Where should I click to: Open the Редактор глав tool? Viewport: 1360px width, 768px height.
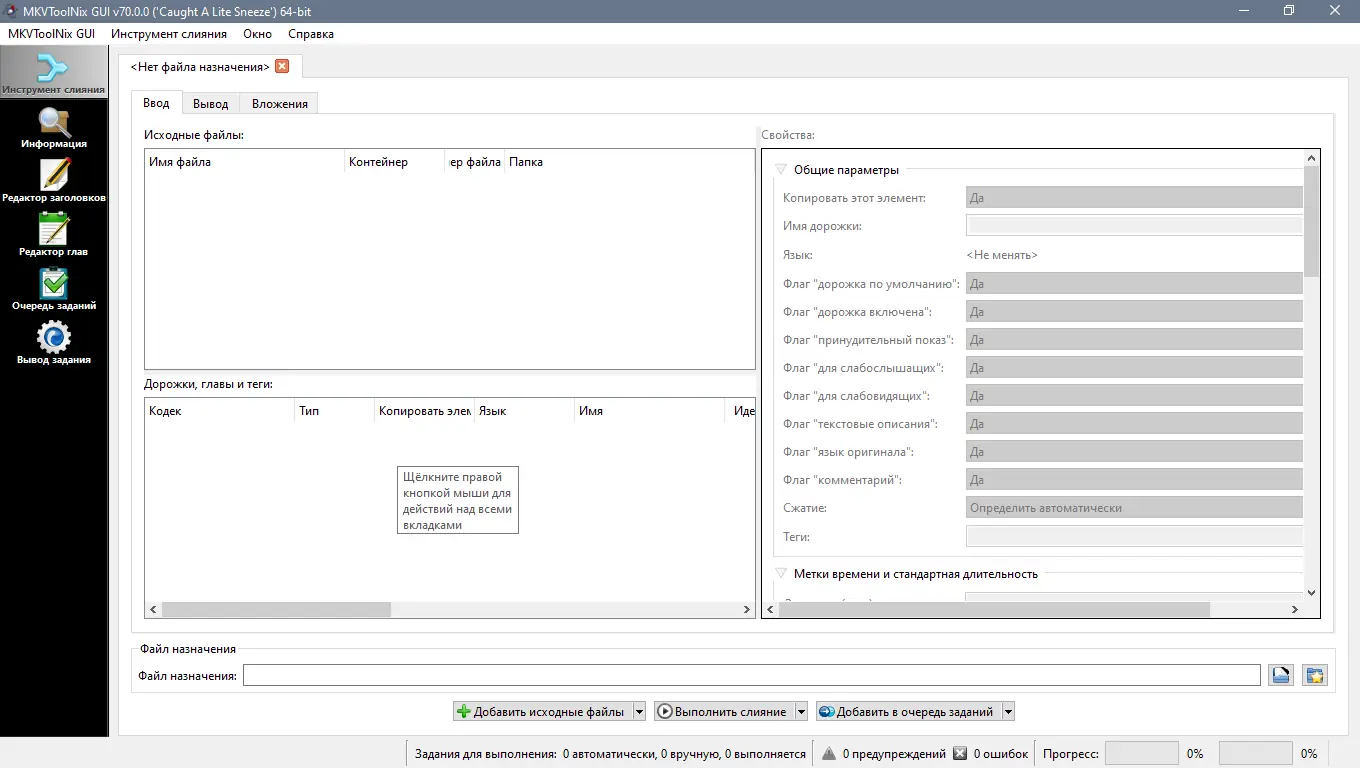tap(54, 235)
